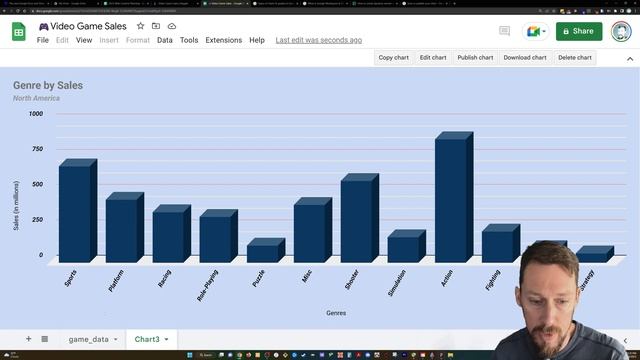Click the Download chart button

(525, 58)
